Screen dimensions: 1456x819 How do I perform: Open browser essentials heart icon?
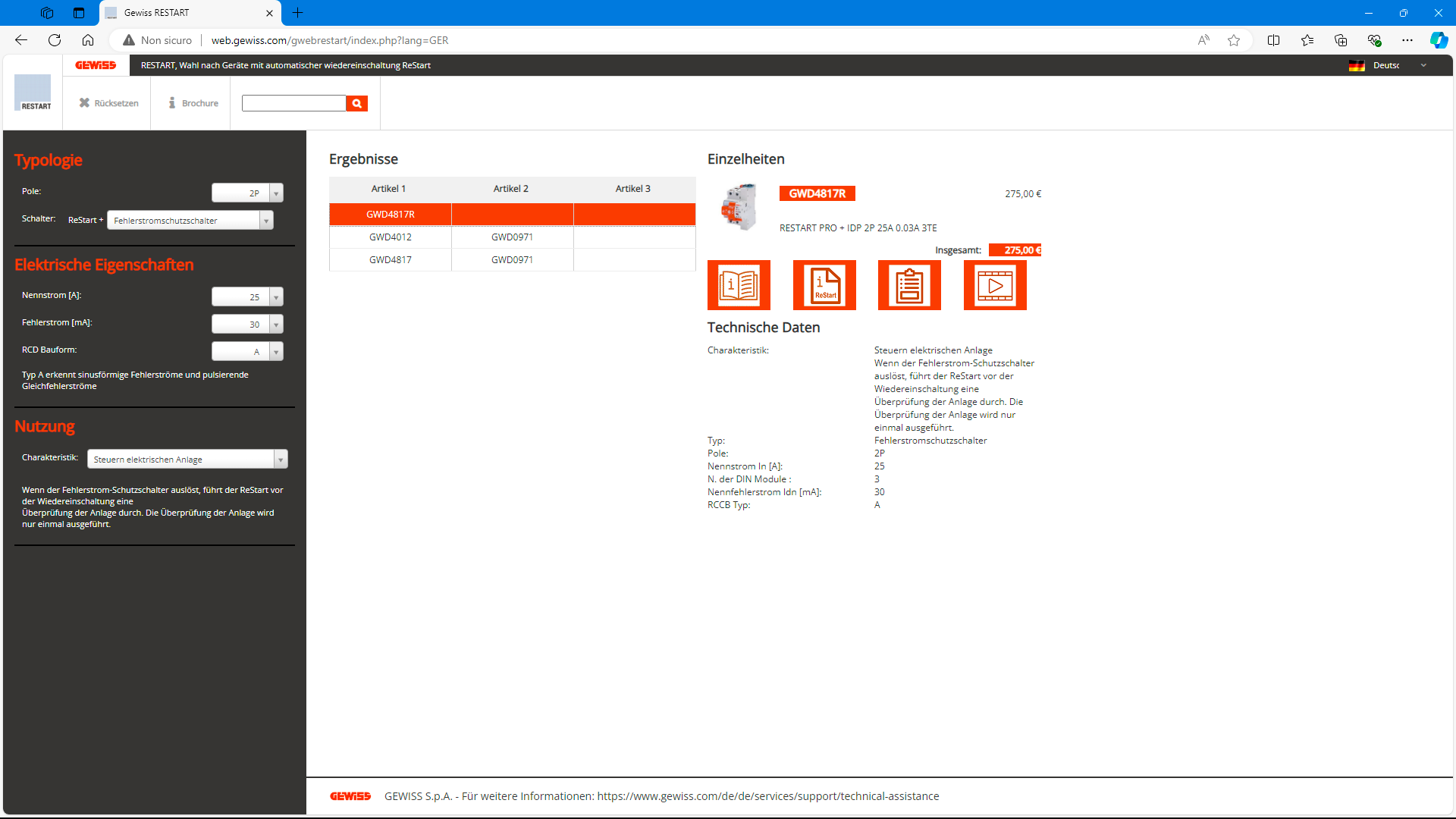click(x=1374, y=40)
